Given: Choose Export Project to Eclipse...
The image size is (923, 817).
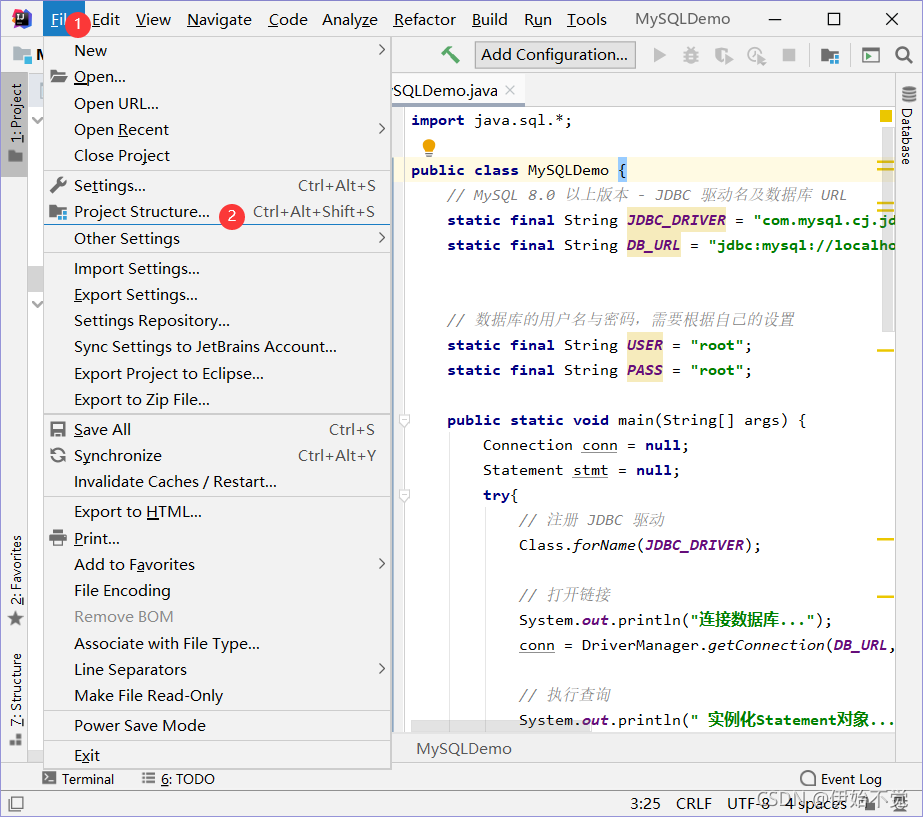Looking at the screenshot, I should pyautogui.click(x=217, y=374).
